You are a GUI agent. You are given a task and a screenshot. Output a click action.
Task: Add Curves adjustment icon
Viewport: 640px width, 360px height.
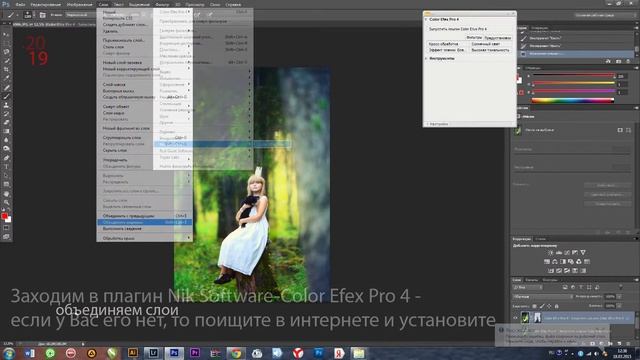(567, 253)
